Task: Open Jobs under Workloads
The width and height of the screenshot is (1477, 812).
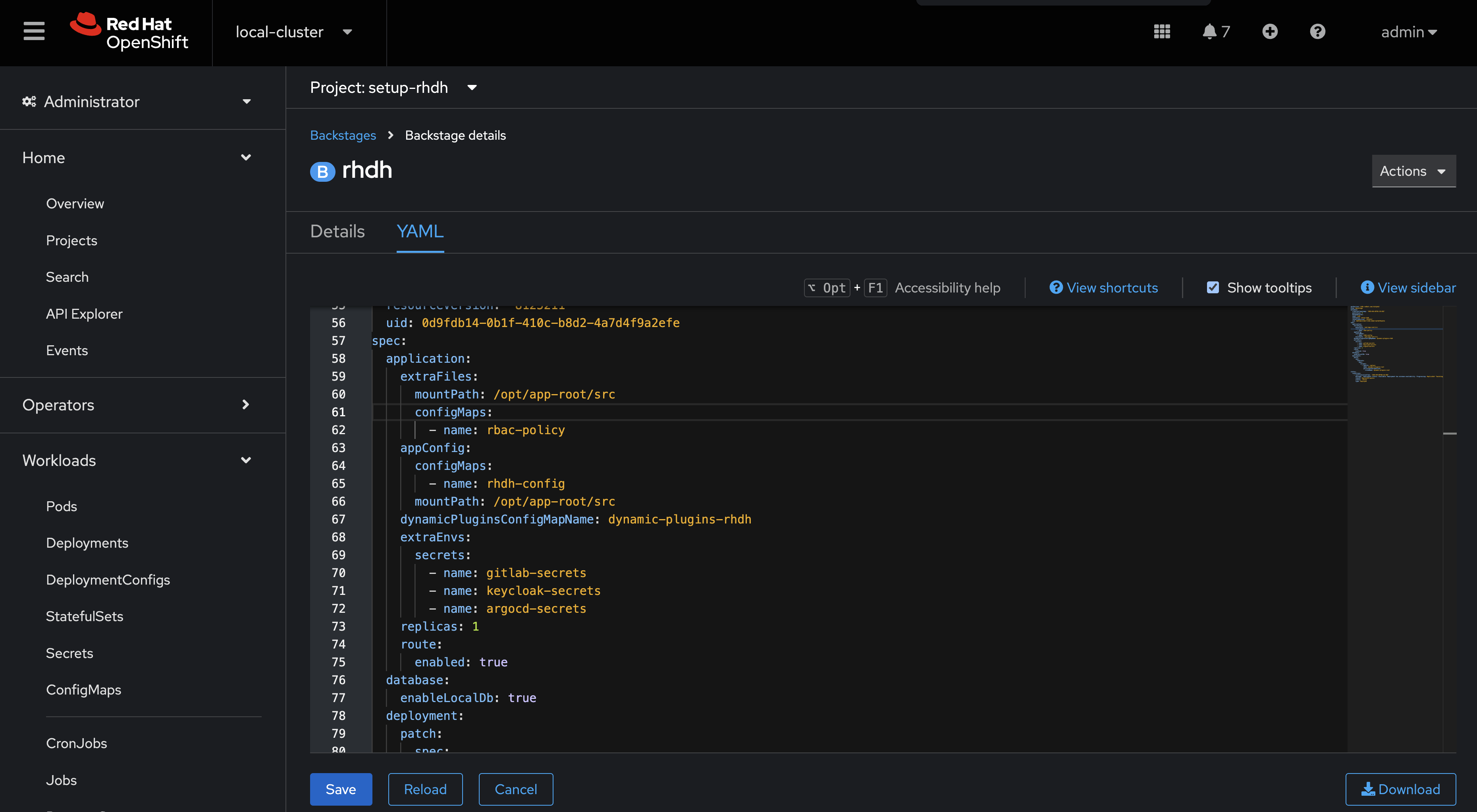Action: coord(62,780)
